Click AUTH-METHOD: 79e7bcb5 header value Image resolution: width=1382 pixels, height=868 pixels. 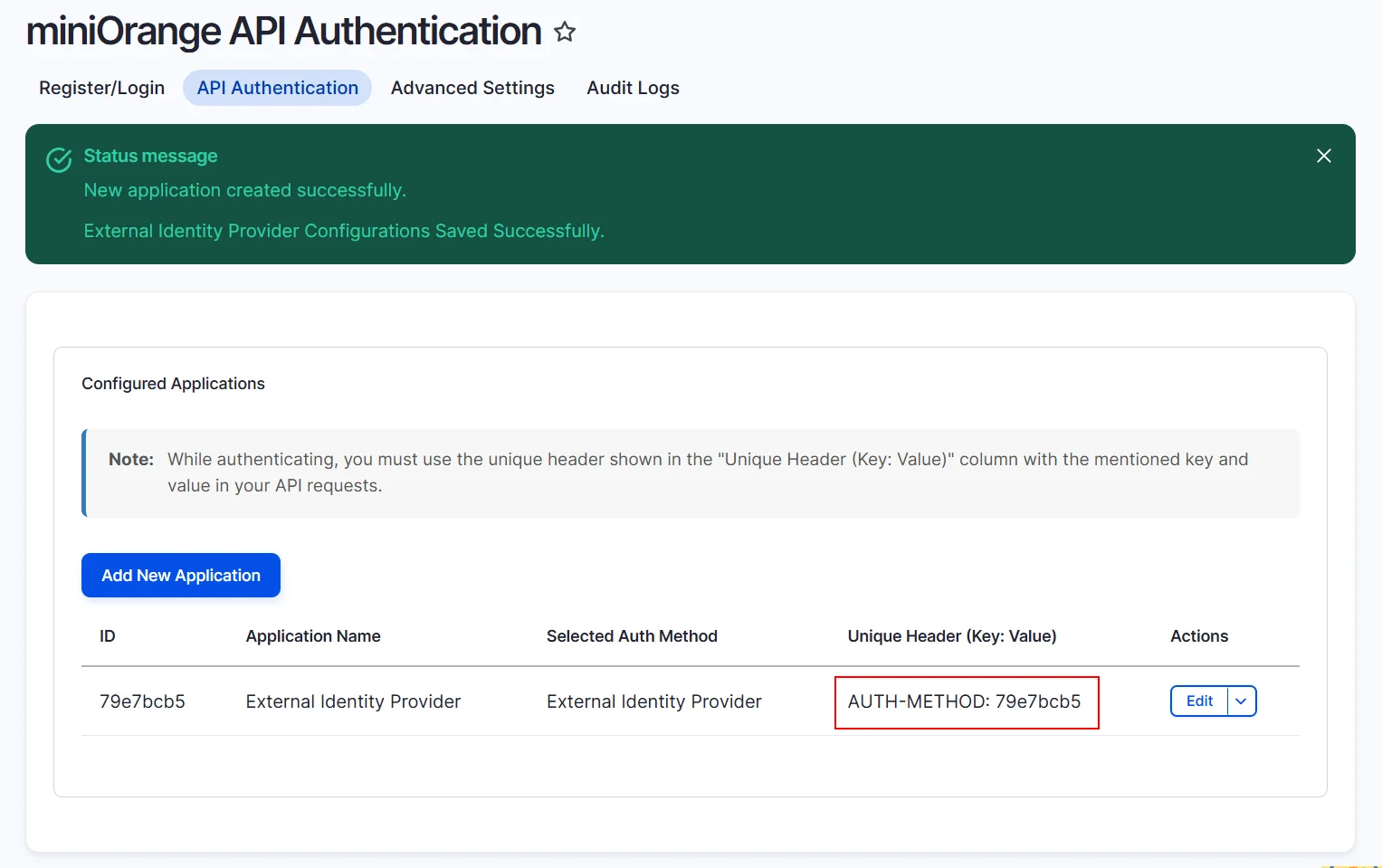tap(965, 701)
